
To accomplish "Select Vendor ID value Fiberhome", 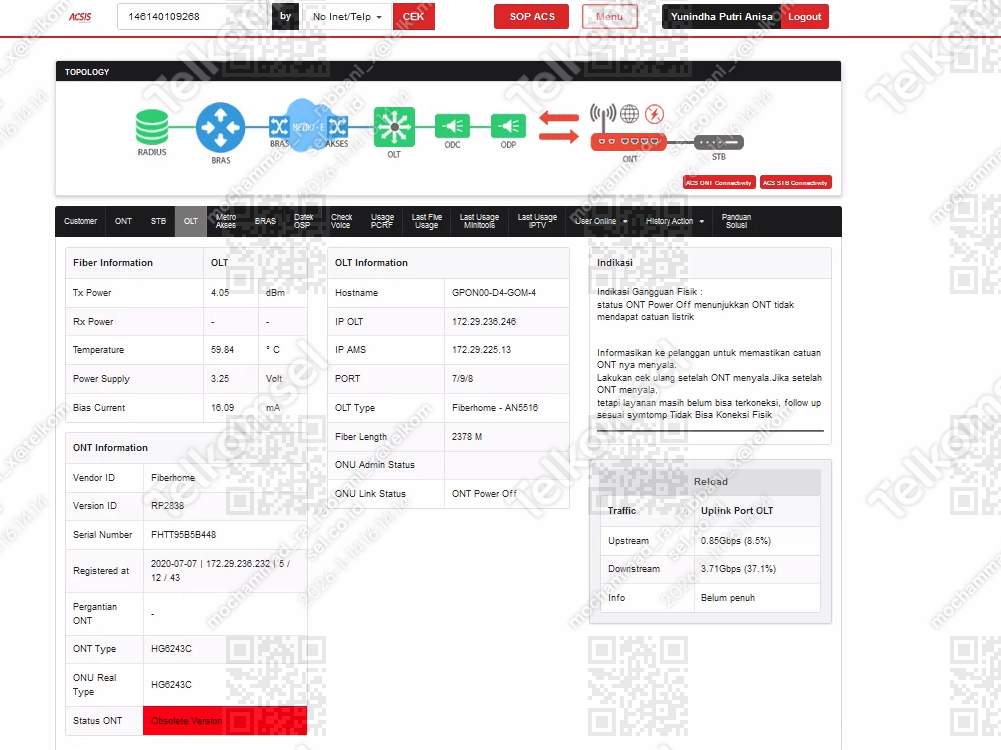I will pos(173,477).
